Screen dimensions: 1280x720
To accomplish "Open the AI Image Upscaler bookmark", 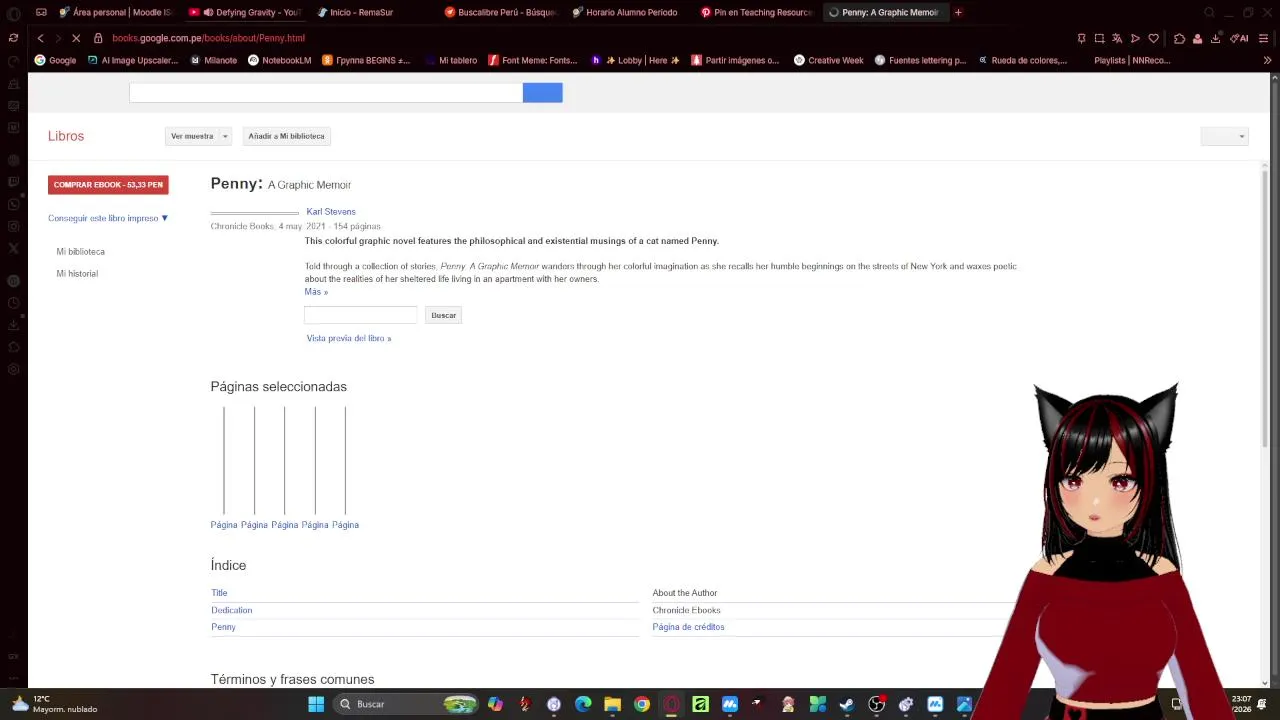I will coord(132,60).
